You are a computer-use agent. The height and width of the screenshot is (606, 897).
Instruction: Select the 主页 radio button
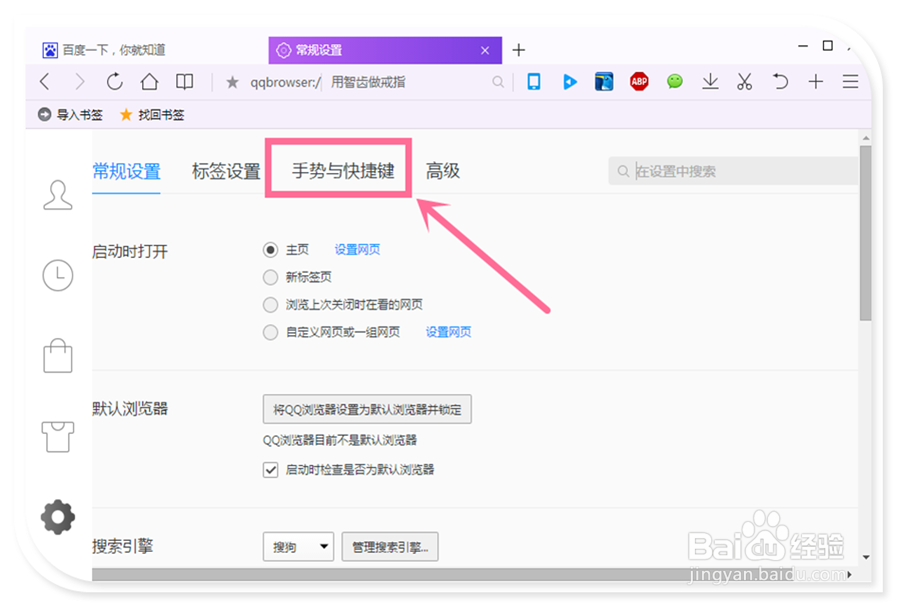(270, 250)
